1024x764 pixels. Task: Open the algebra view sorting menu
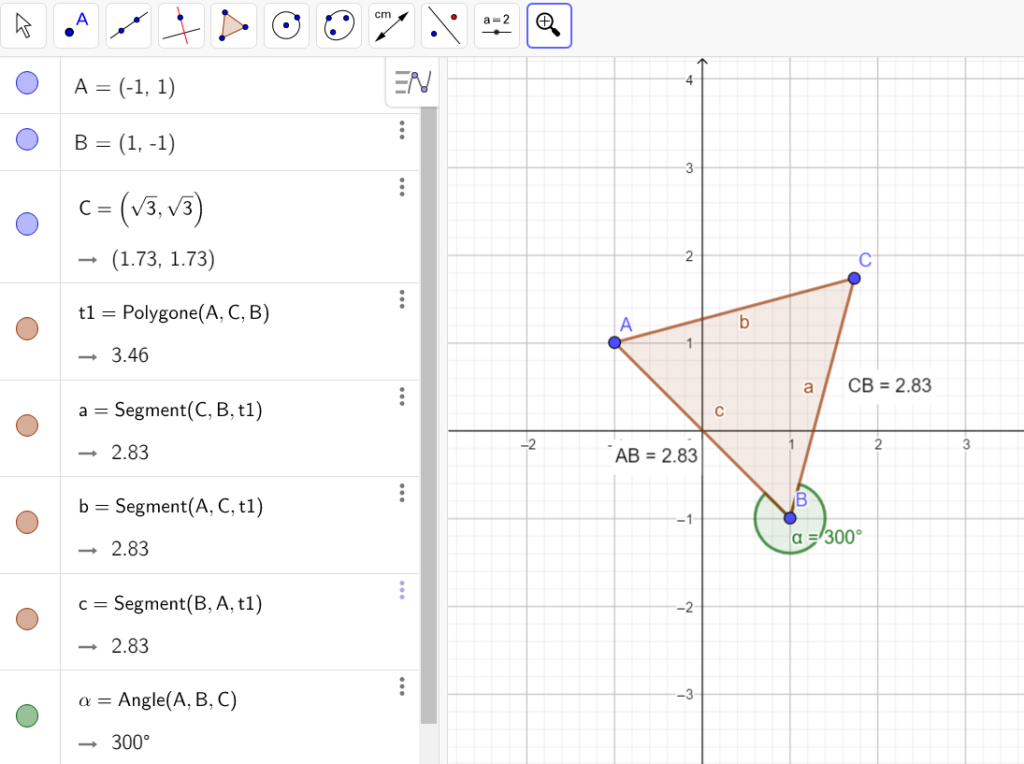tap(411, 83)
